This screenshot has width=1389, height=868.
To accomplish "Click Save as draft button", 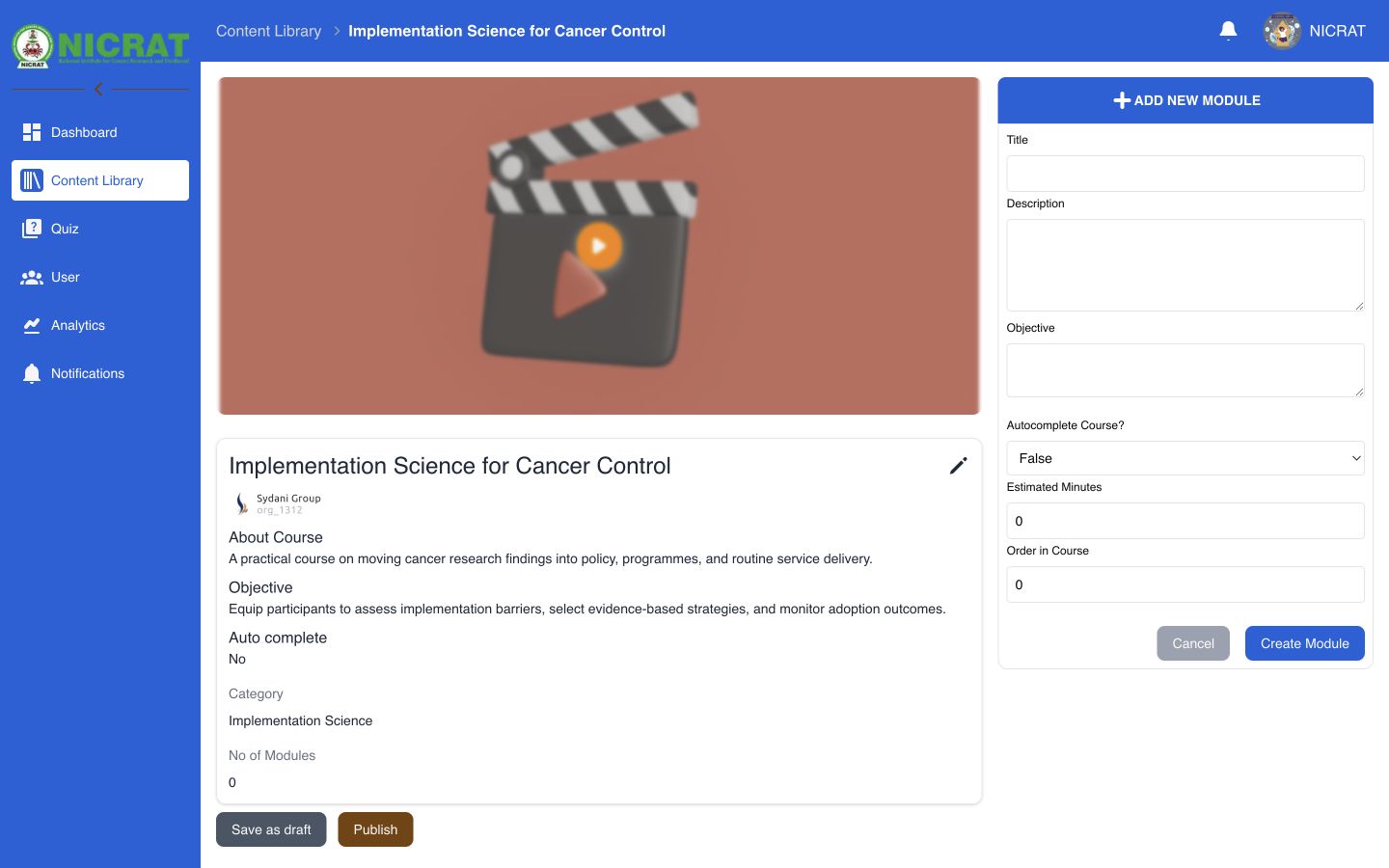I will point(271,829).
